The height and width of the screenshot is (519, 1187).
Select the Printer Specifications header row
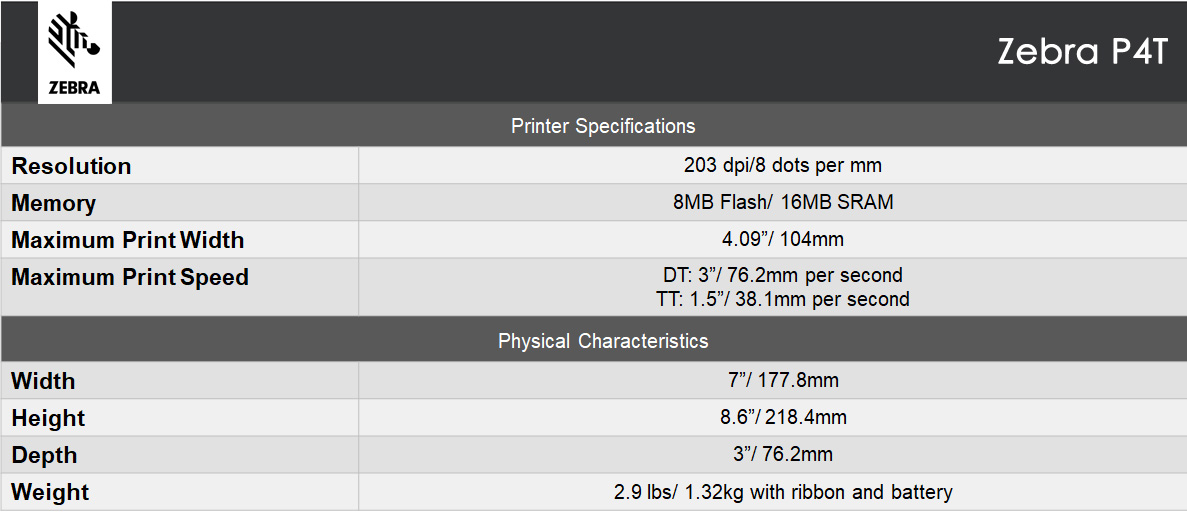point(602,126)
